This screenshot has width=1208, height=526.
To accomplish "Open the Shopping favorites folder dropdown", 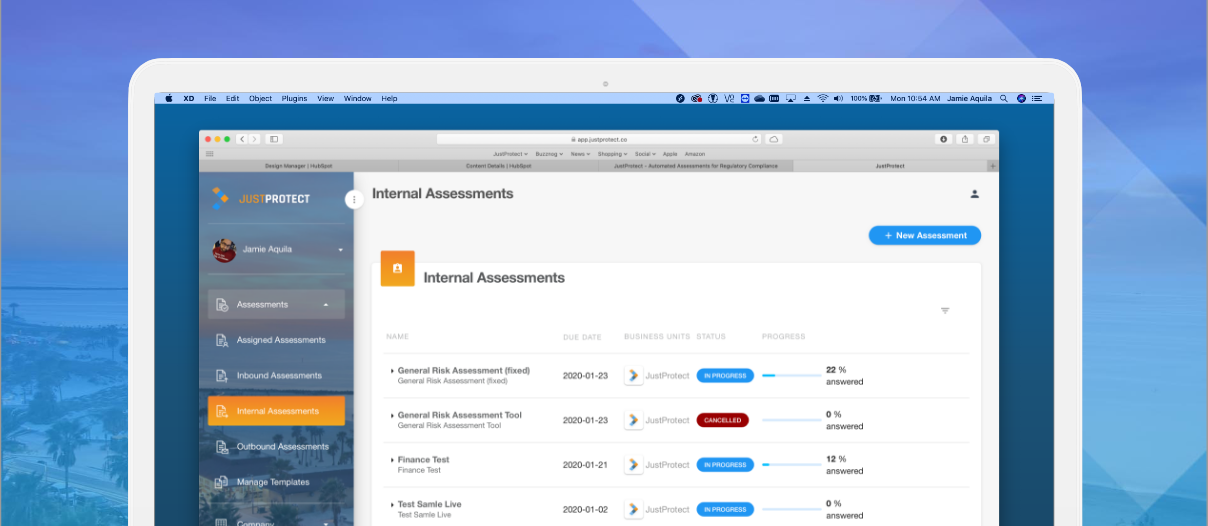I will (x=614, y=154).
